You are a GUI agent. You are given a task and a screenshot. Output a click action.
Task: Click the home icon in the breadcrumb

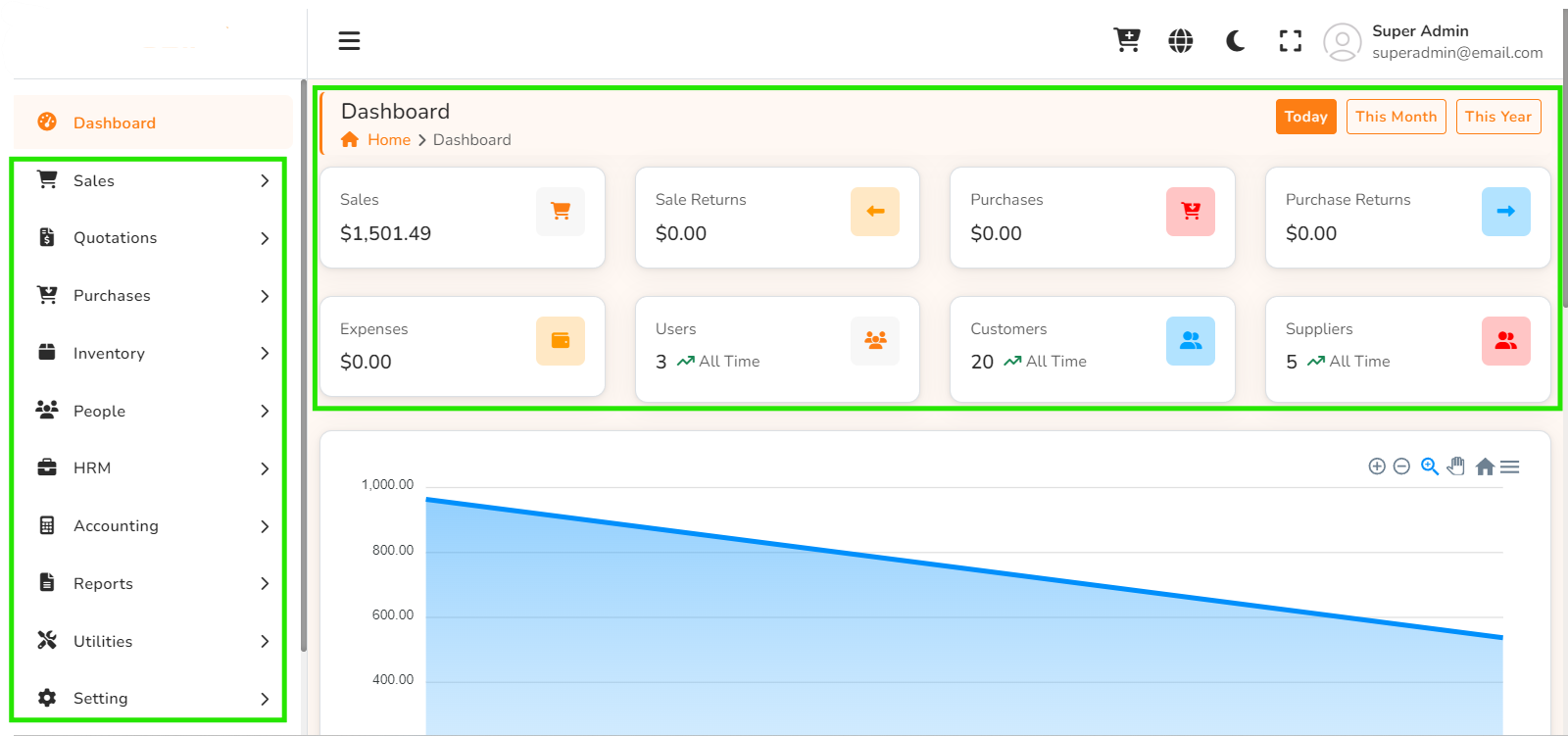coord(350,139)
